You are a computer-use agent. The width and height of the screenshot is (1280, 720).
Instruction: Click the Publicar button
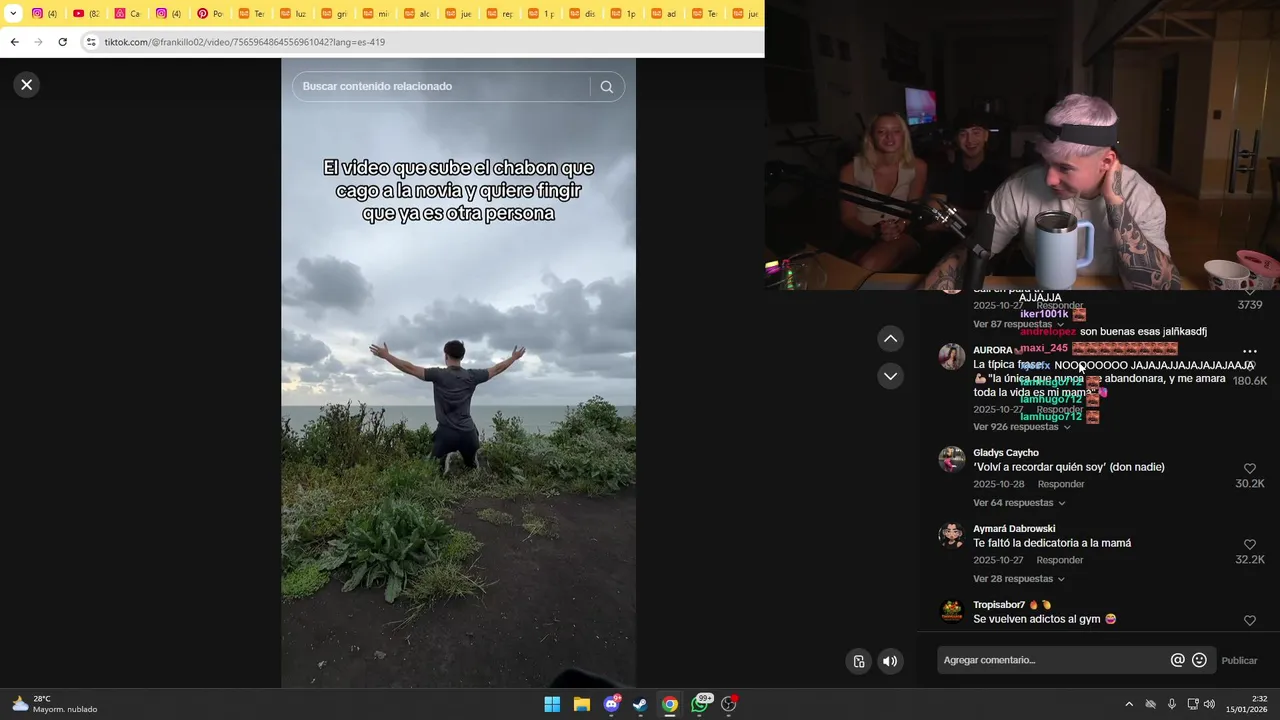[x=1239, y=660]
